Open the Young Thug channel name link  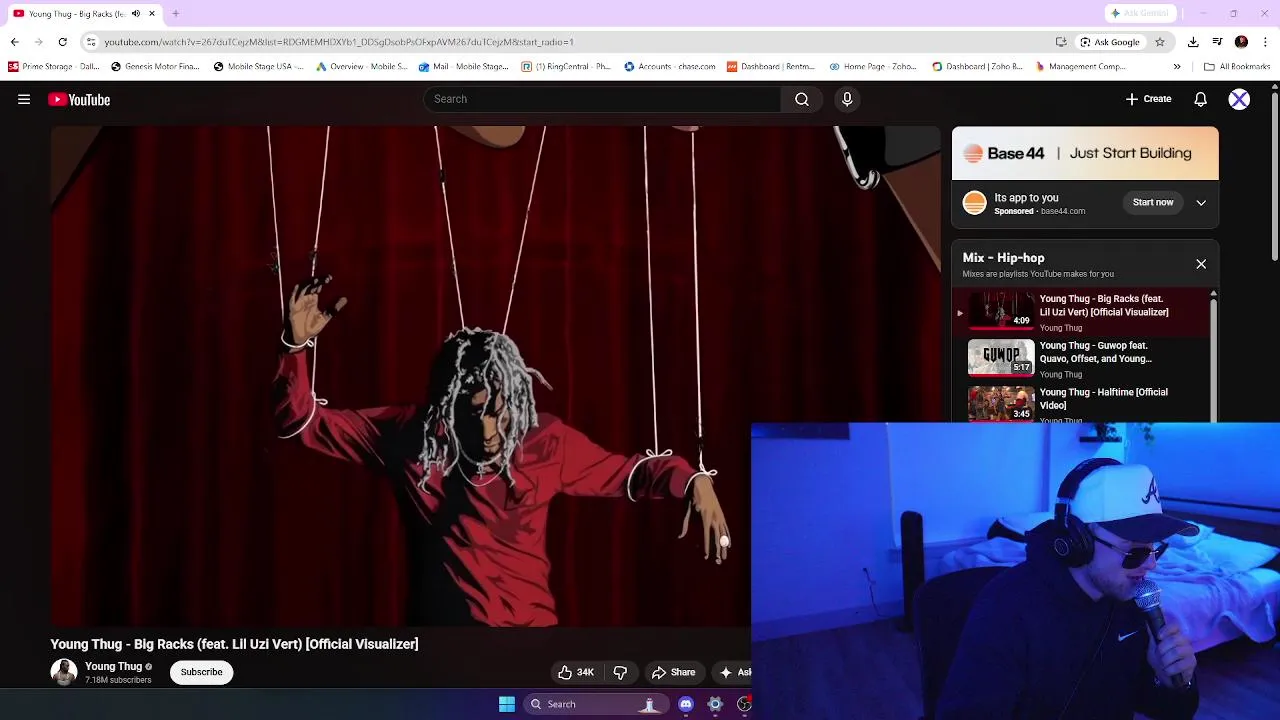coord(113,666)
